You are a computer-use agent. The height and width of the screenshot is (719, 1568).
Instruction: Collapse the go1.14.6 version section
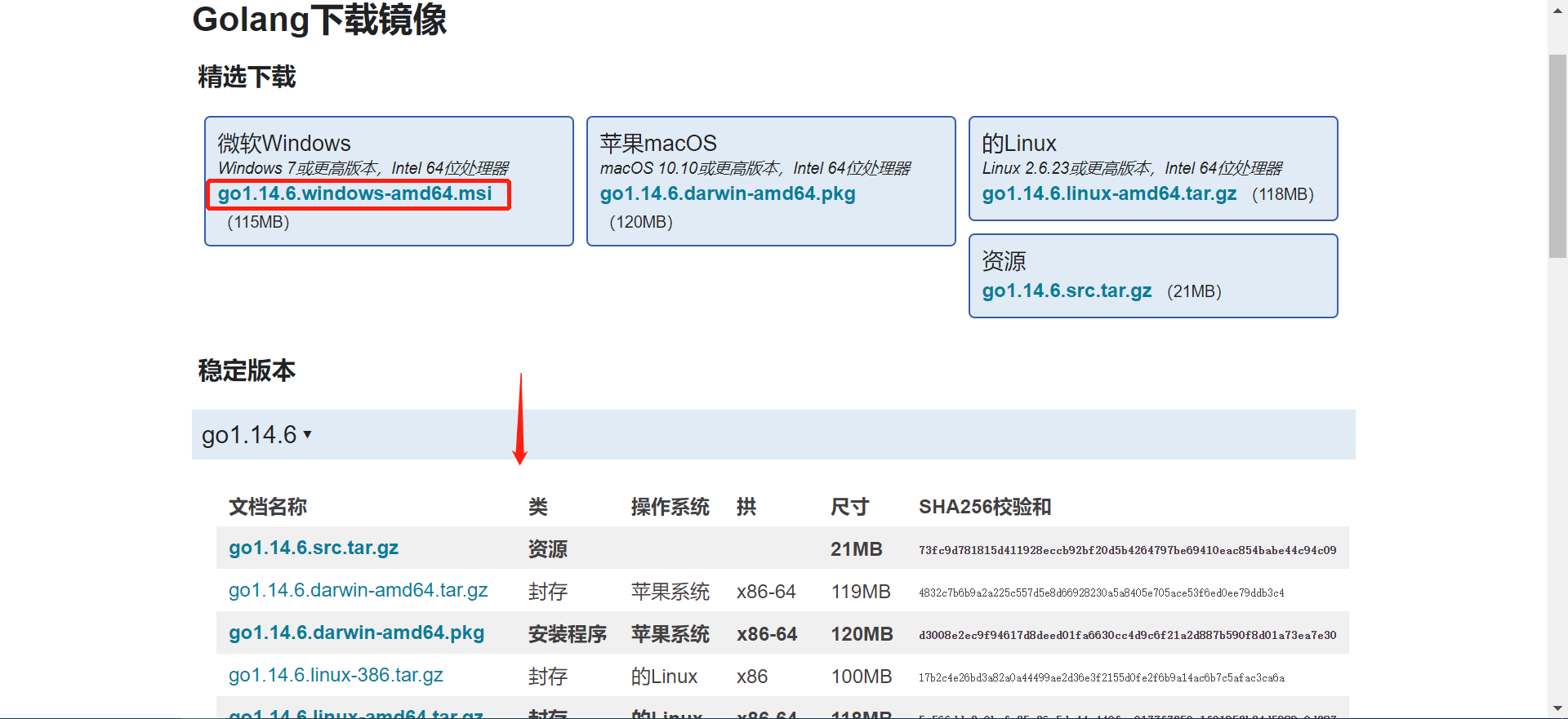point(256,435)
